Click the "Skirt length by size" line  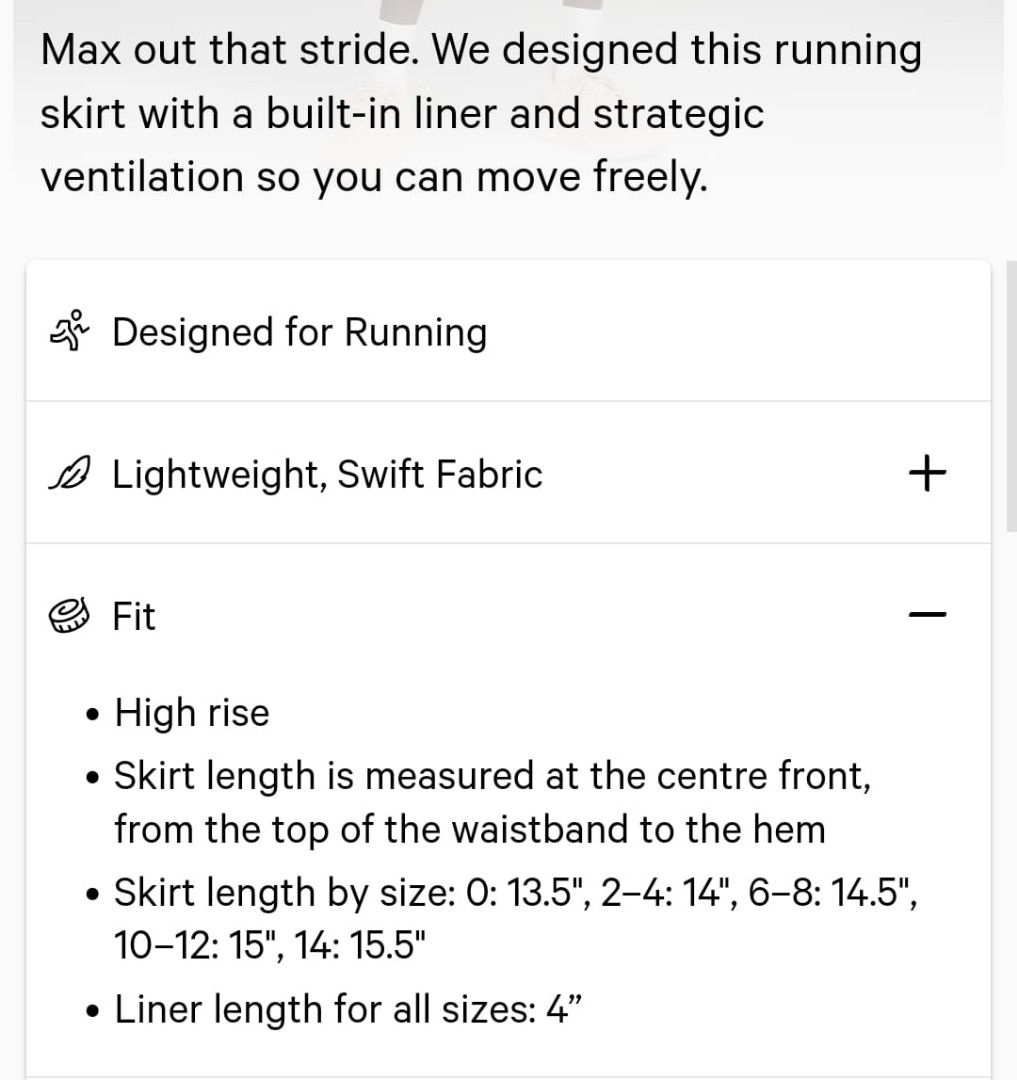point(516,893)
